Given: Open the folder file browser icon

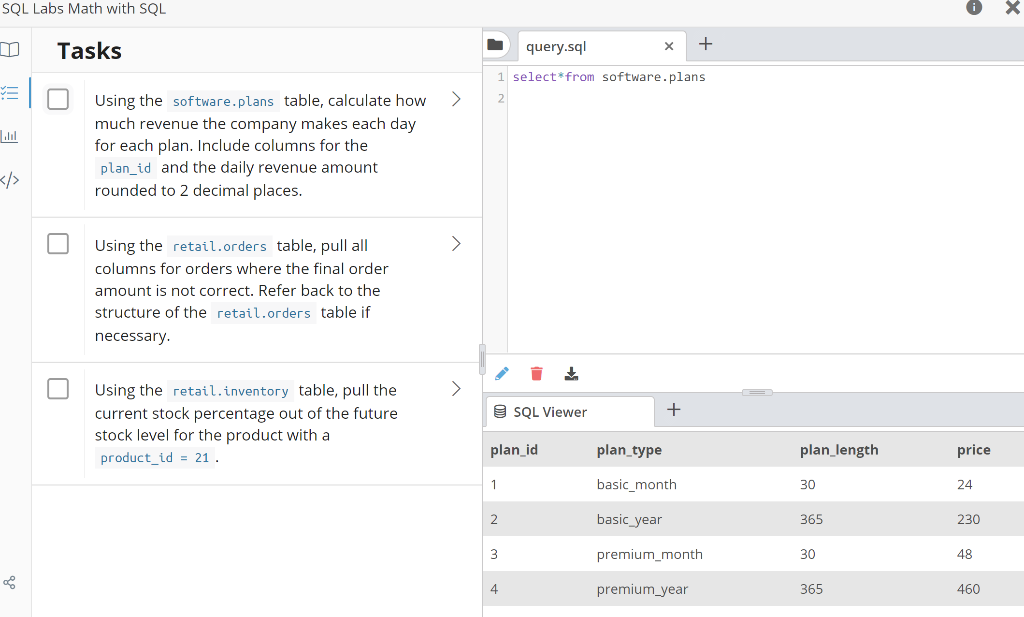Looking at the screenshot, I should 496,45.
